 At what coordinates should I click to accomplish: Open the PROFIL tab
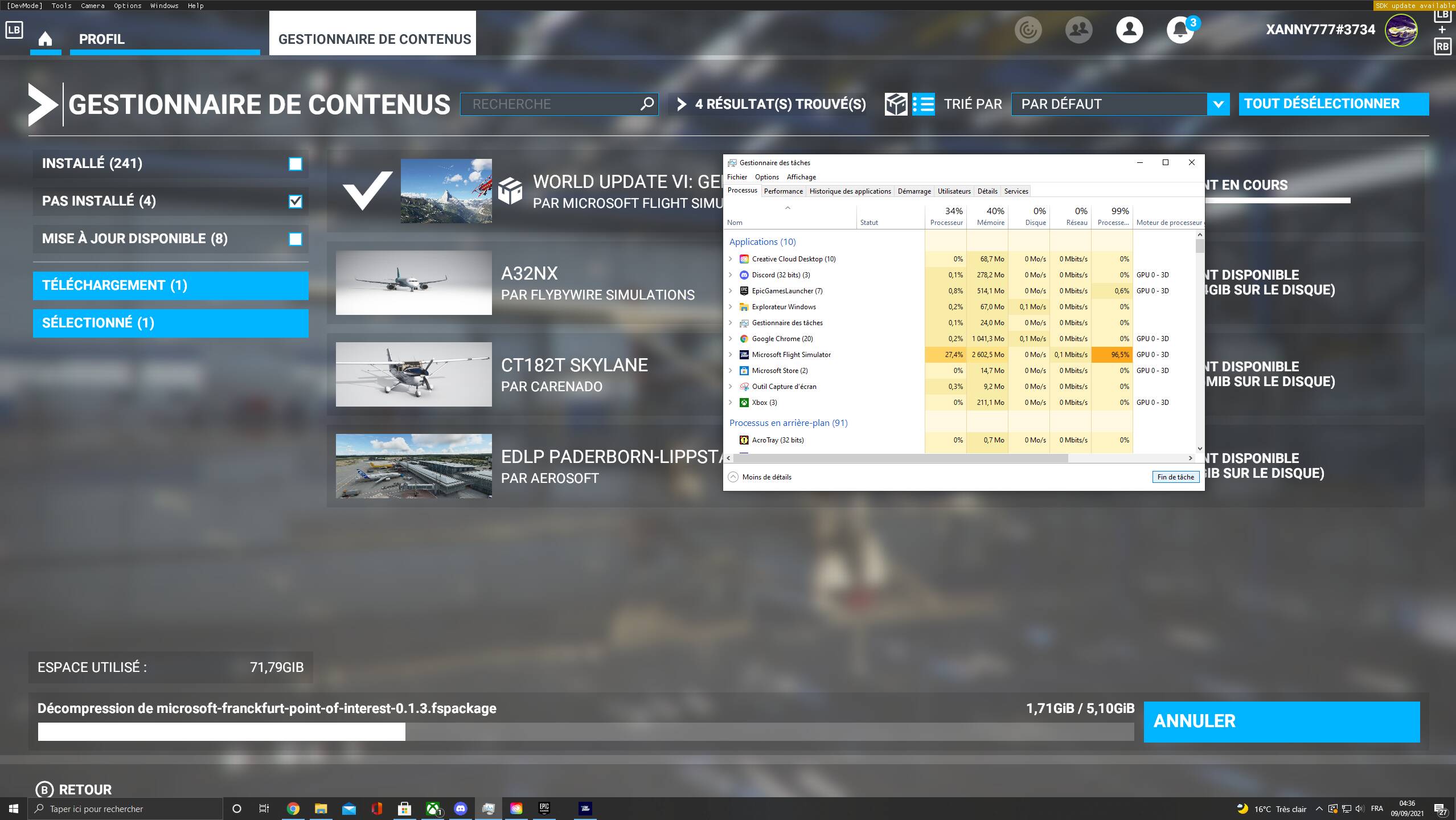point(165,39)
